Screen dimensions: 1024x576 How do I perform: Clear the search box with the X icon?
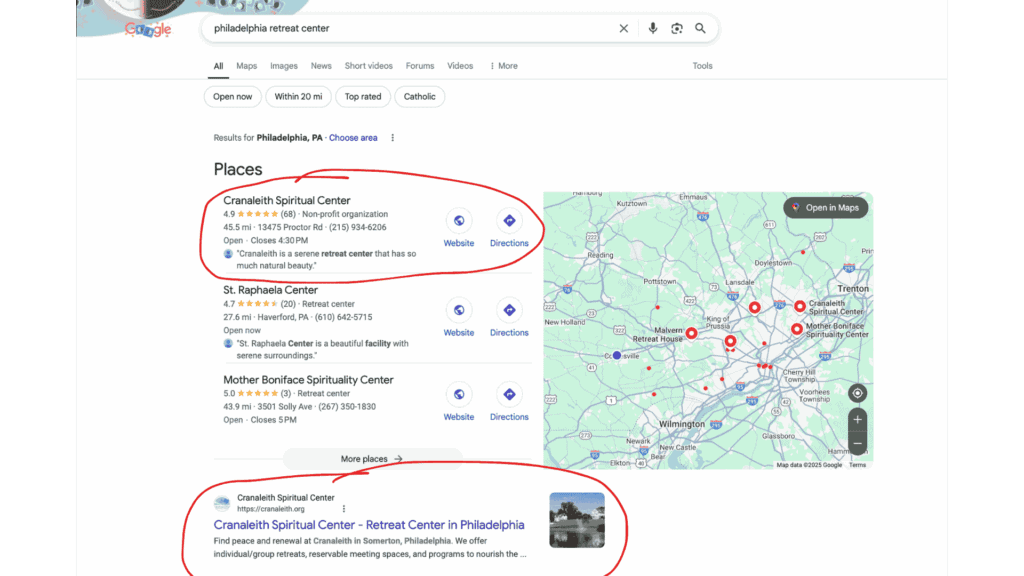624,29
